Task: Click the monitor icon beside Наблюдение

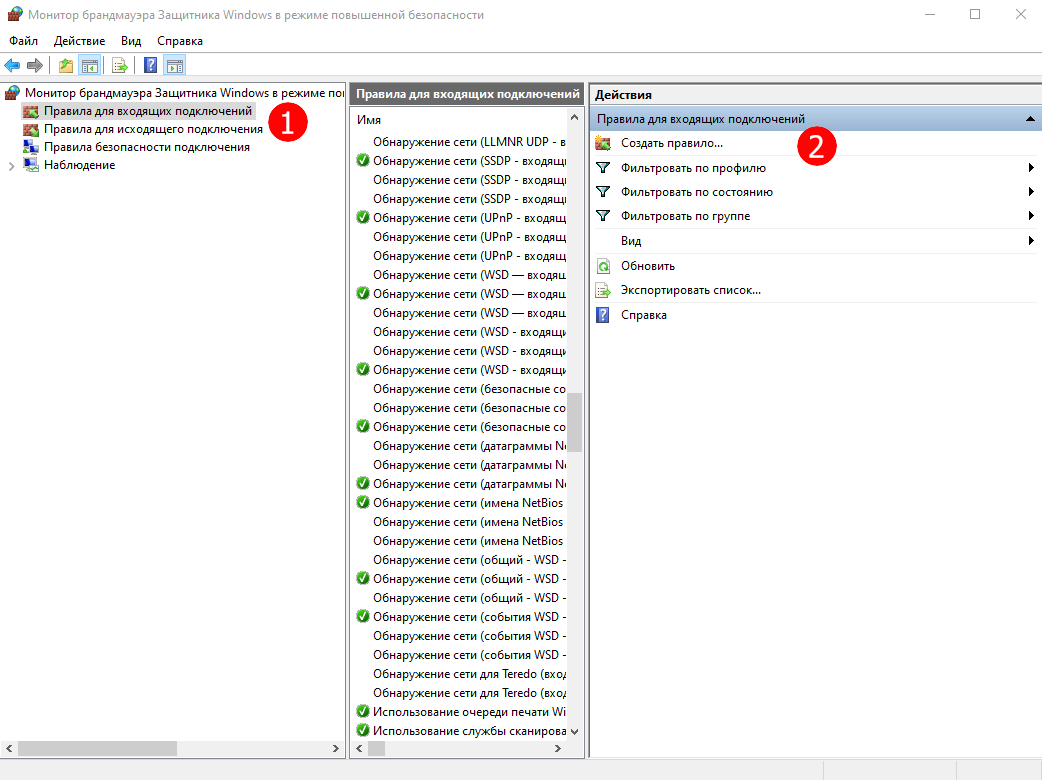Action: (x=31, y=165)
